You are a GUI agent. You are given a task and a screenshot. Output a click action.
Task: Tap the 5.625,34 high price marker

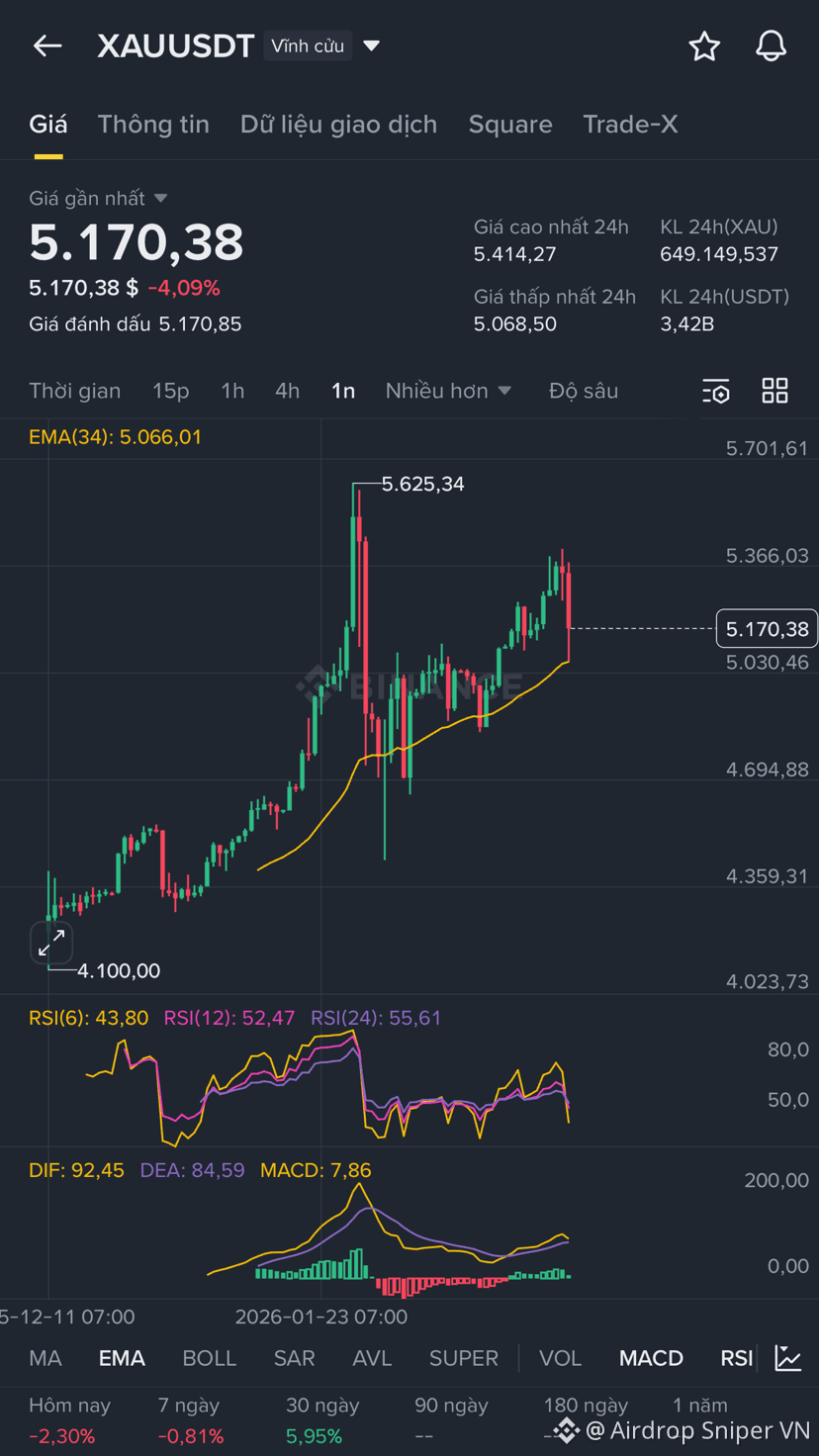(422, 484)
